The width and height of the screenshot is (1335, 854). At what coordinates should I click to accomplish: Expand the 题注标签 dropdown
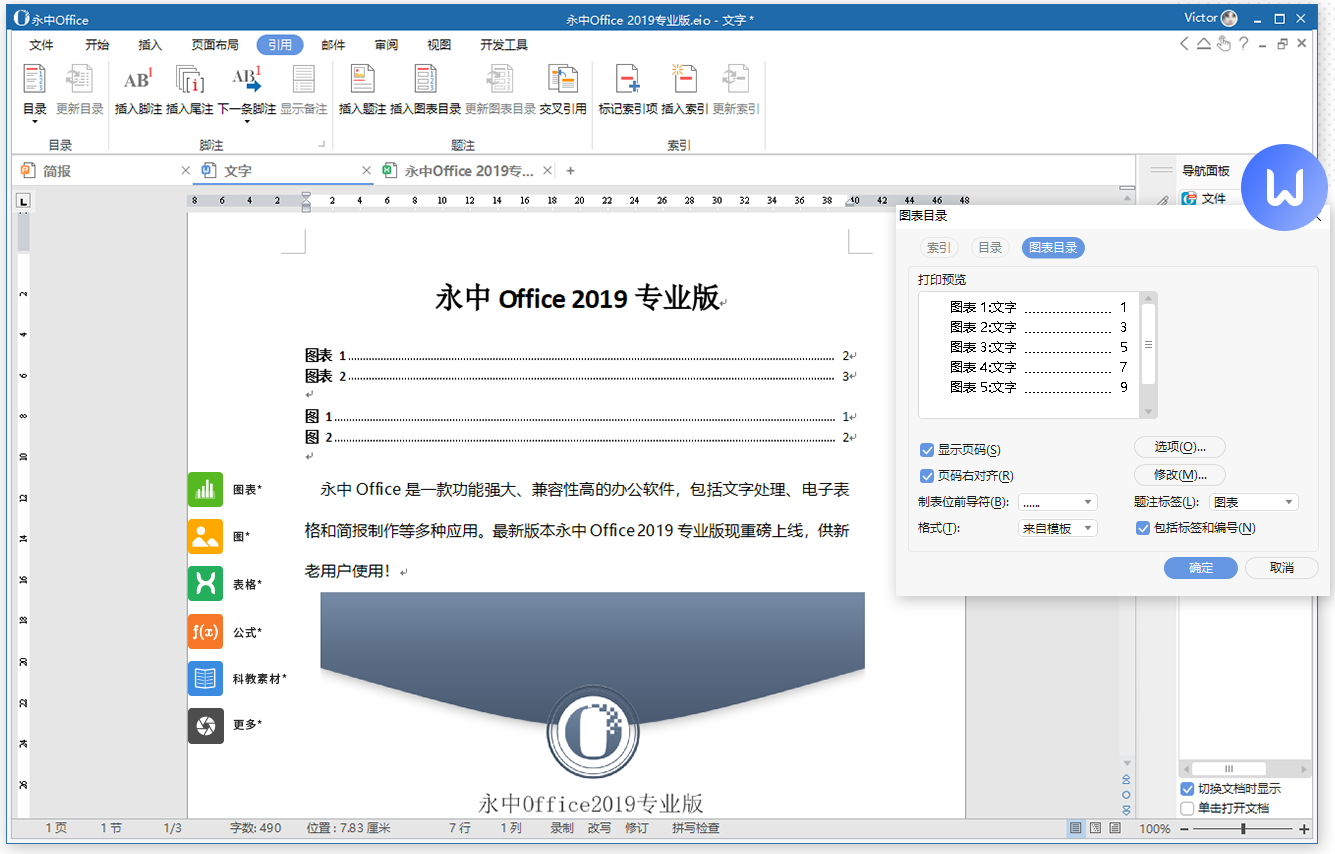coord(1254,502)
